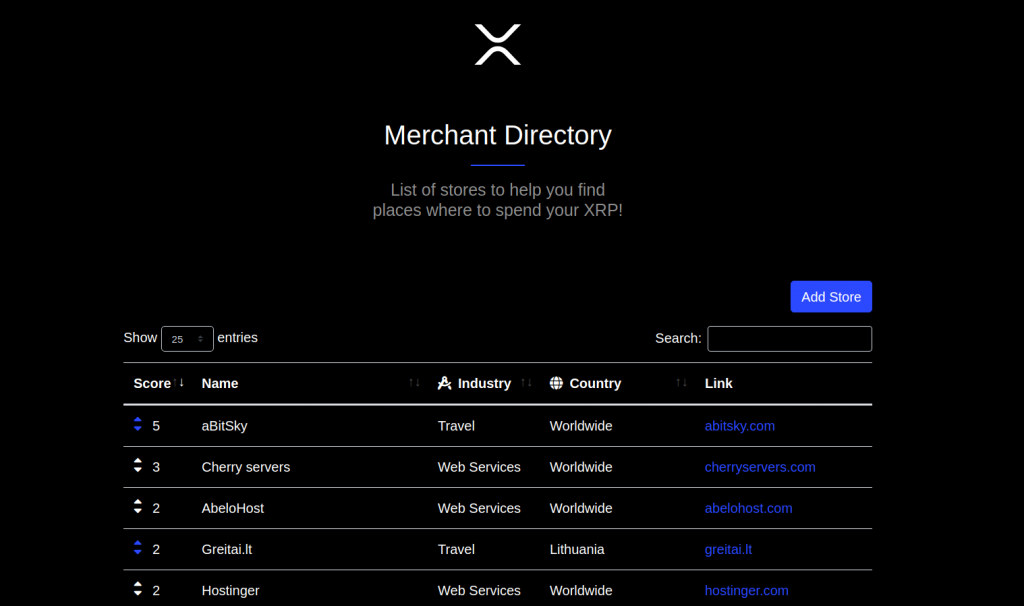
Task: Click Web Services in Cherry servers row
Action: (479, 467)
